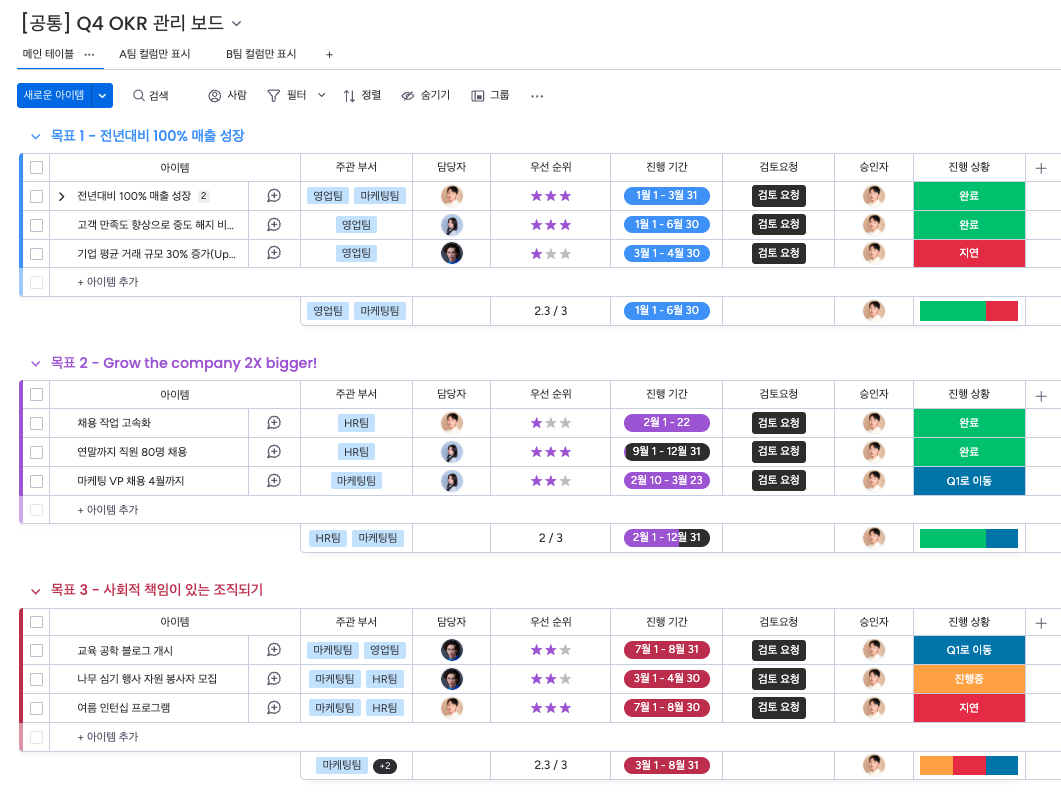Click the search magnifier icon in toolbar

click(139, 96)
